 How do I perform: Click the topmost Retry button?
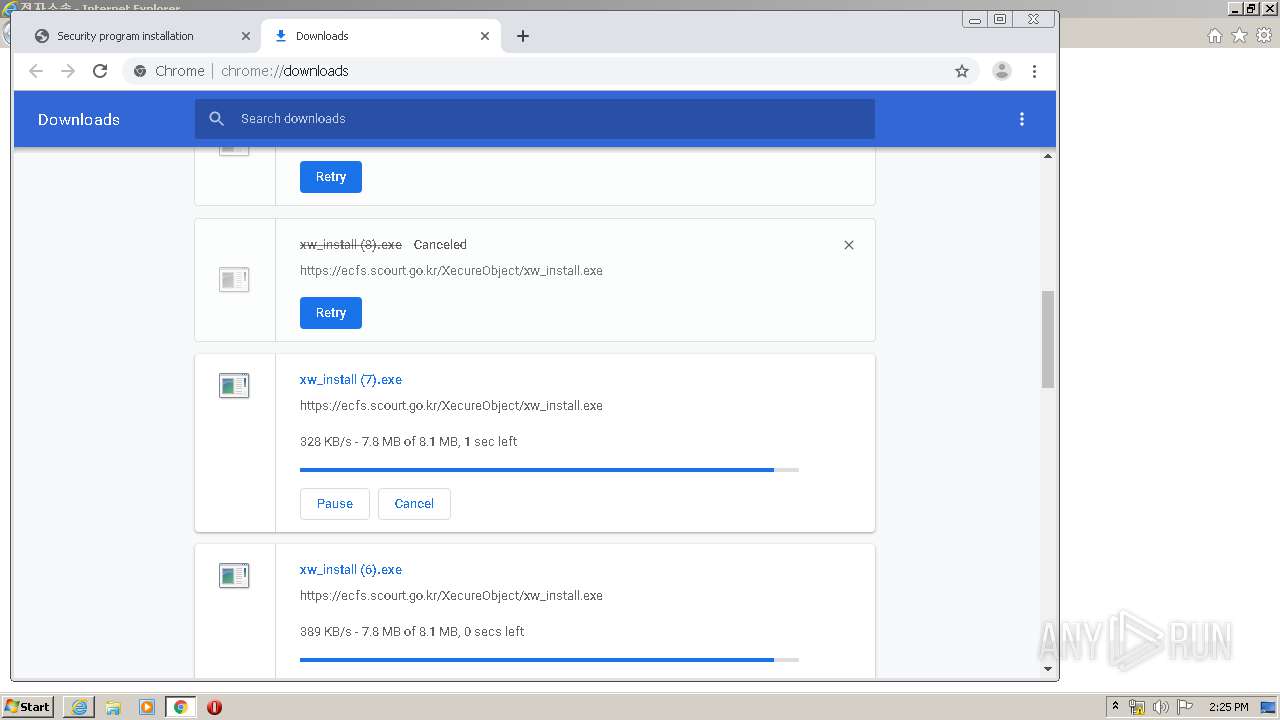331,177
